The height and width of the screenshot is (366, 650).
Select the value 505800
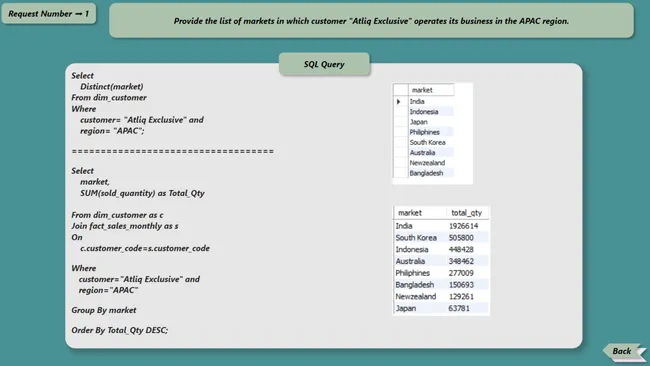(x=461, y=238)
